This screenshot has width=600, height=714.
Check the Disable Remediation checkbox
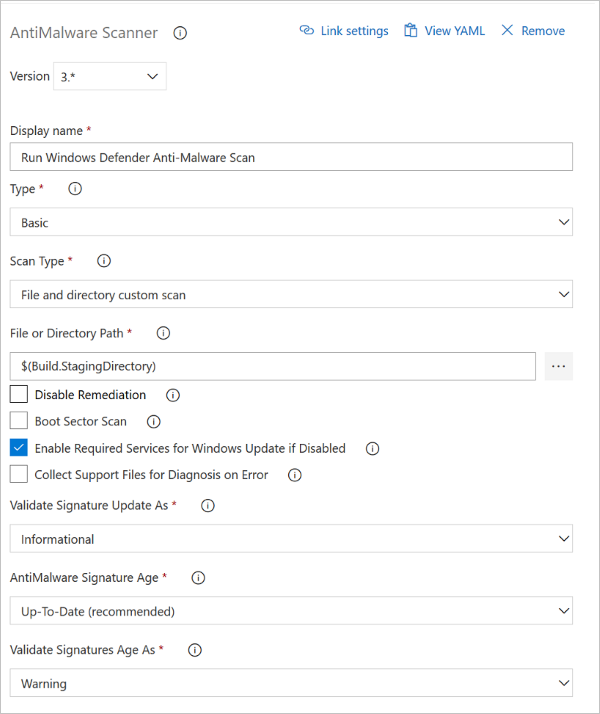pos(19,394)
